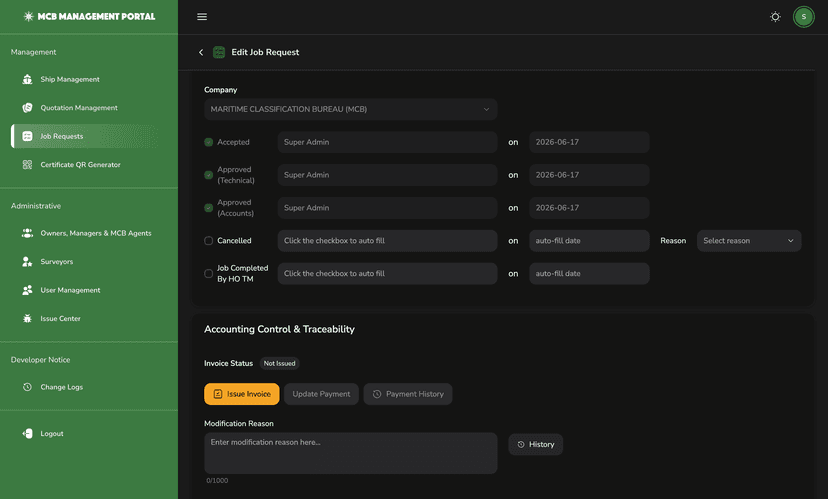Open the Company dropdown
The width and height of the screenshot is (828, 499).
click(x=351, y=109)
